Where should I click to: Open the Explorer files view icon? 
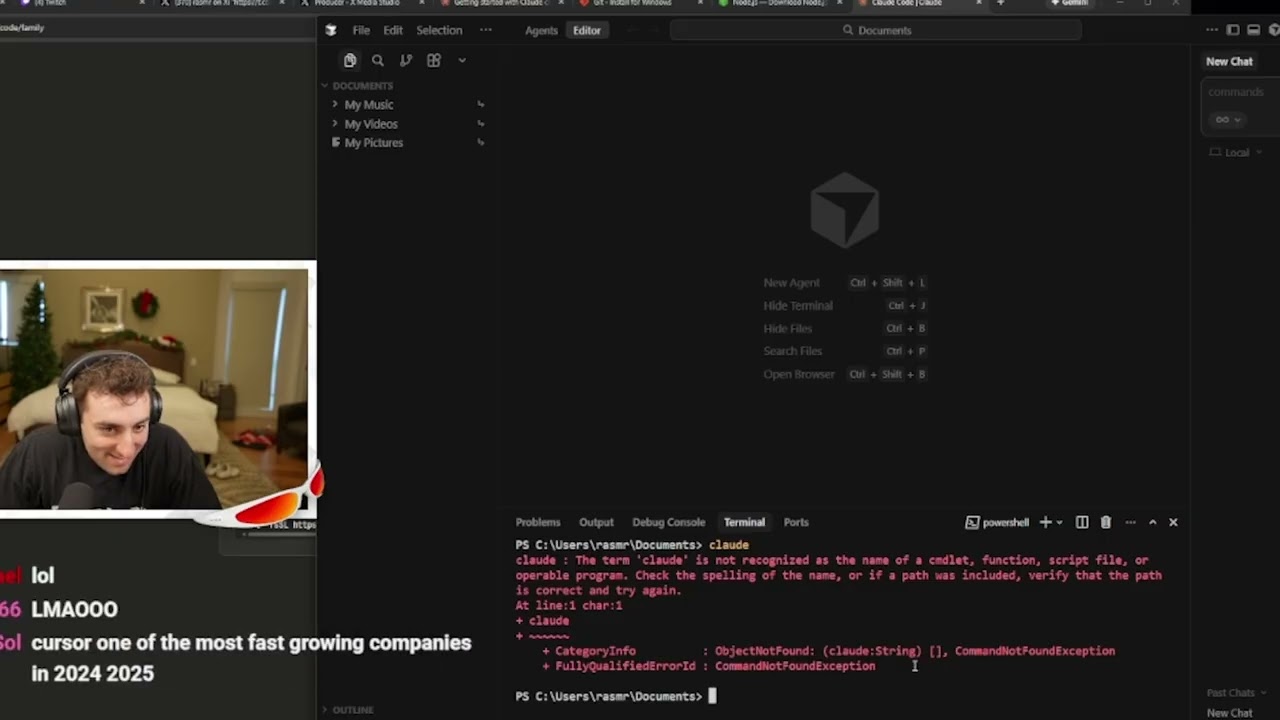pyautogui.click(x=349, y=60)
